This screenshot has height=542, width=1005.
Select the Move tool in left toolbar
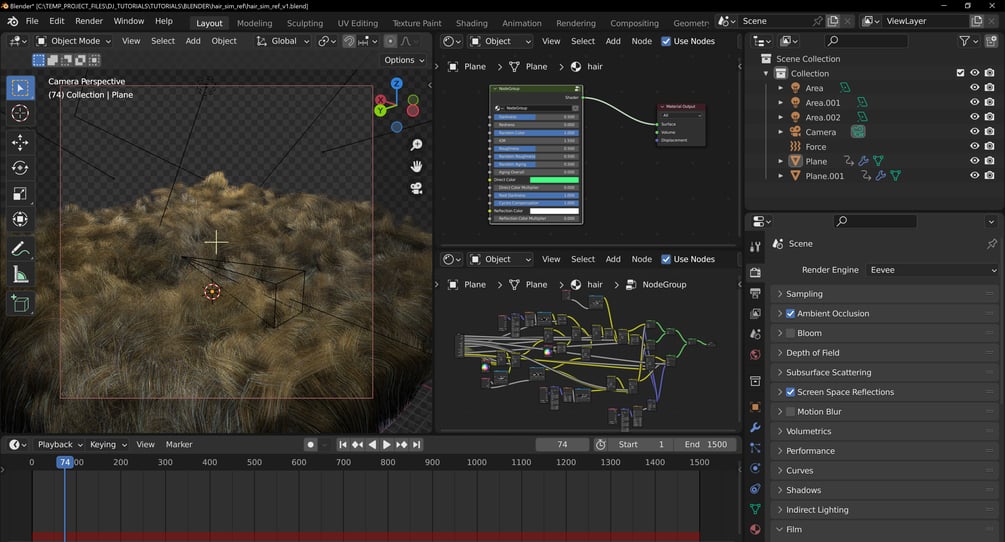click(x=20, y=142)
